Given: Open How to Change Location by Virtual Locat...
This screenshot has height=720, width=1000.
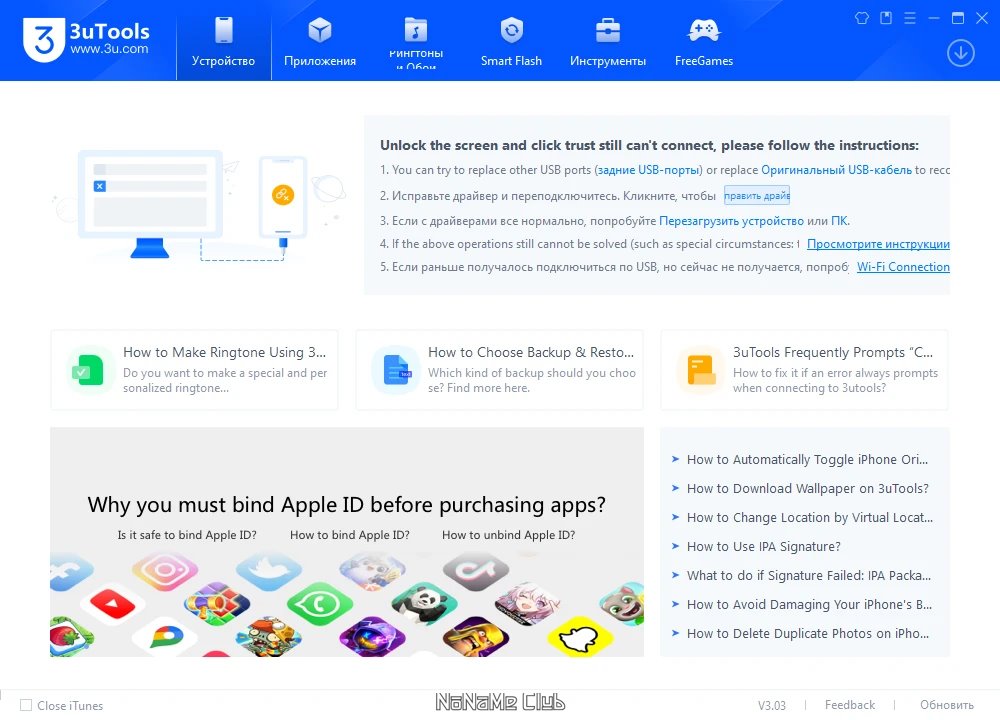Looking at the screenshot, I should pyautogui.click(x=809, y=517).
